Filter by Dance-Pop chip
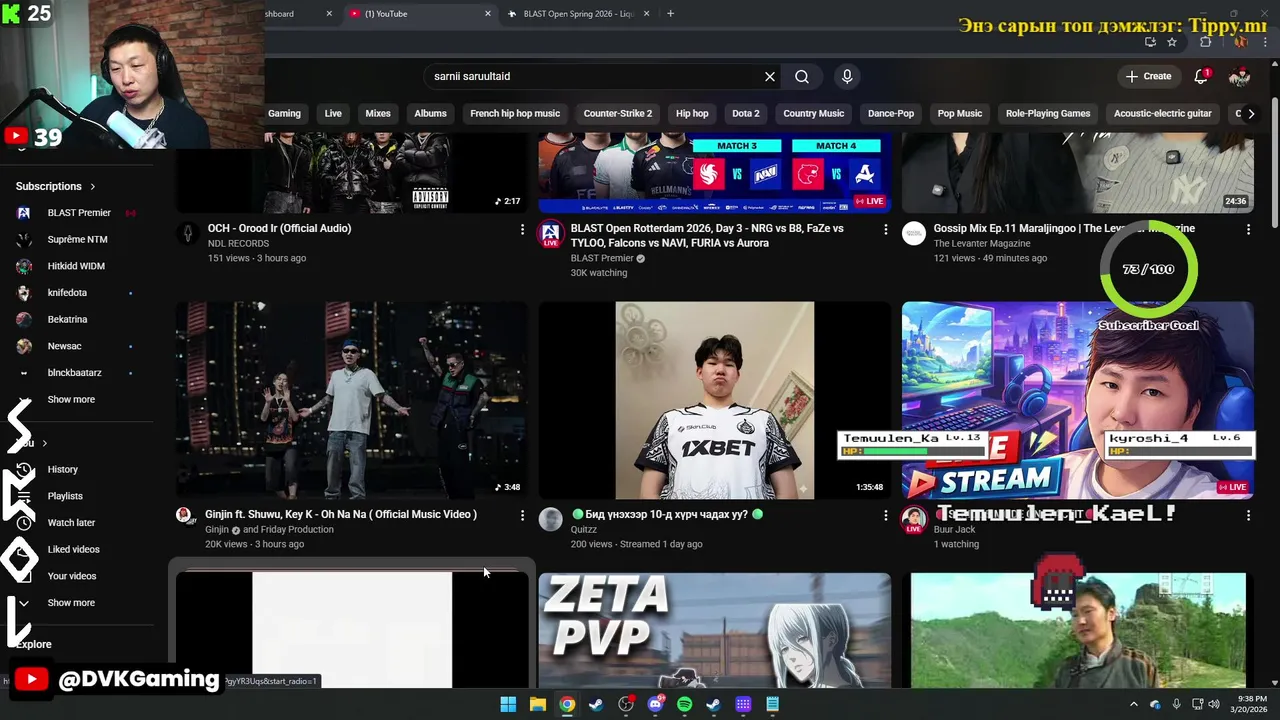1280x720 pixels. [x=891, y=113]
